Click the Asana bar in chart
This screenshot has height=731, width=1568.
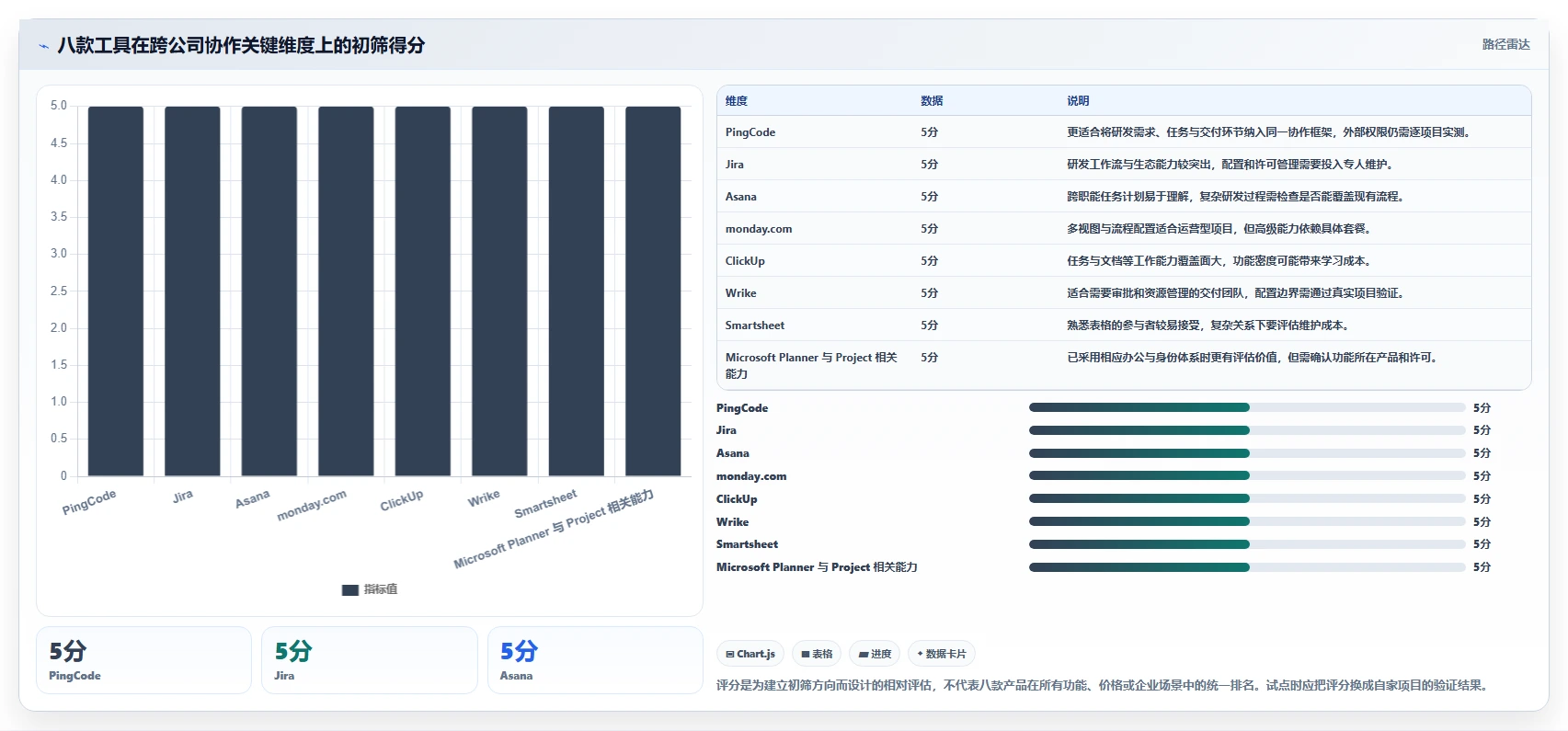(x=269, y=291)
